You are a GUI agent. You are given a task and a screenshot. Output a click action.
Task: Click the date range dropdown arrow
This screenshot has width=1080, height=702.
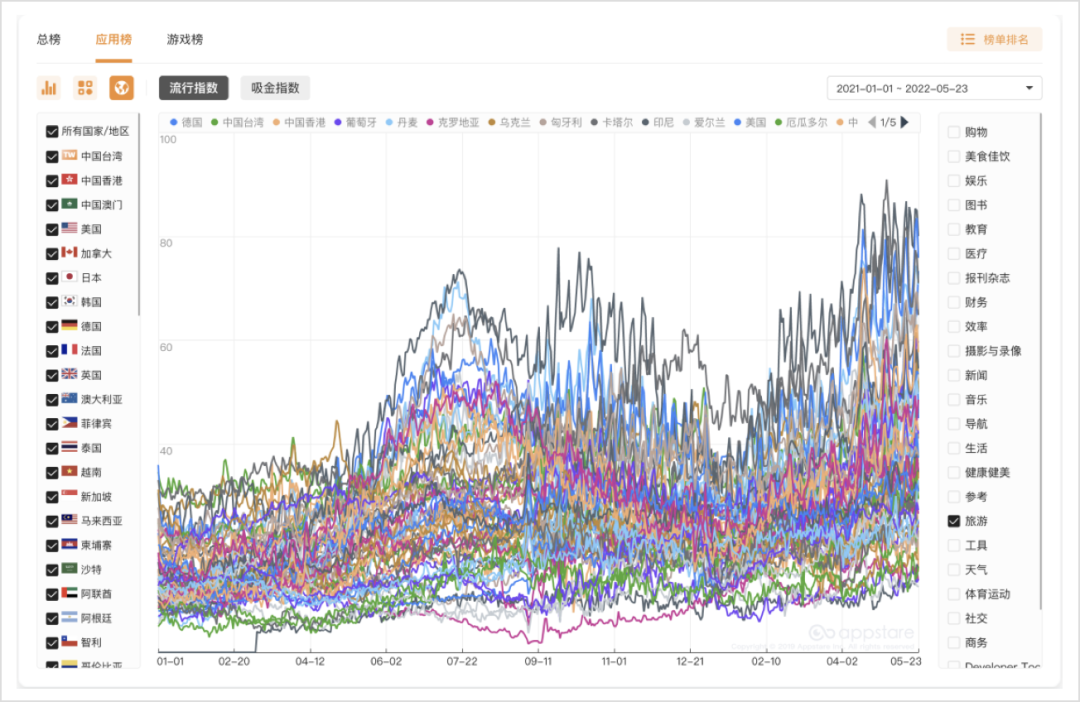(1029, 88)
